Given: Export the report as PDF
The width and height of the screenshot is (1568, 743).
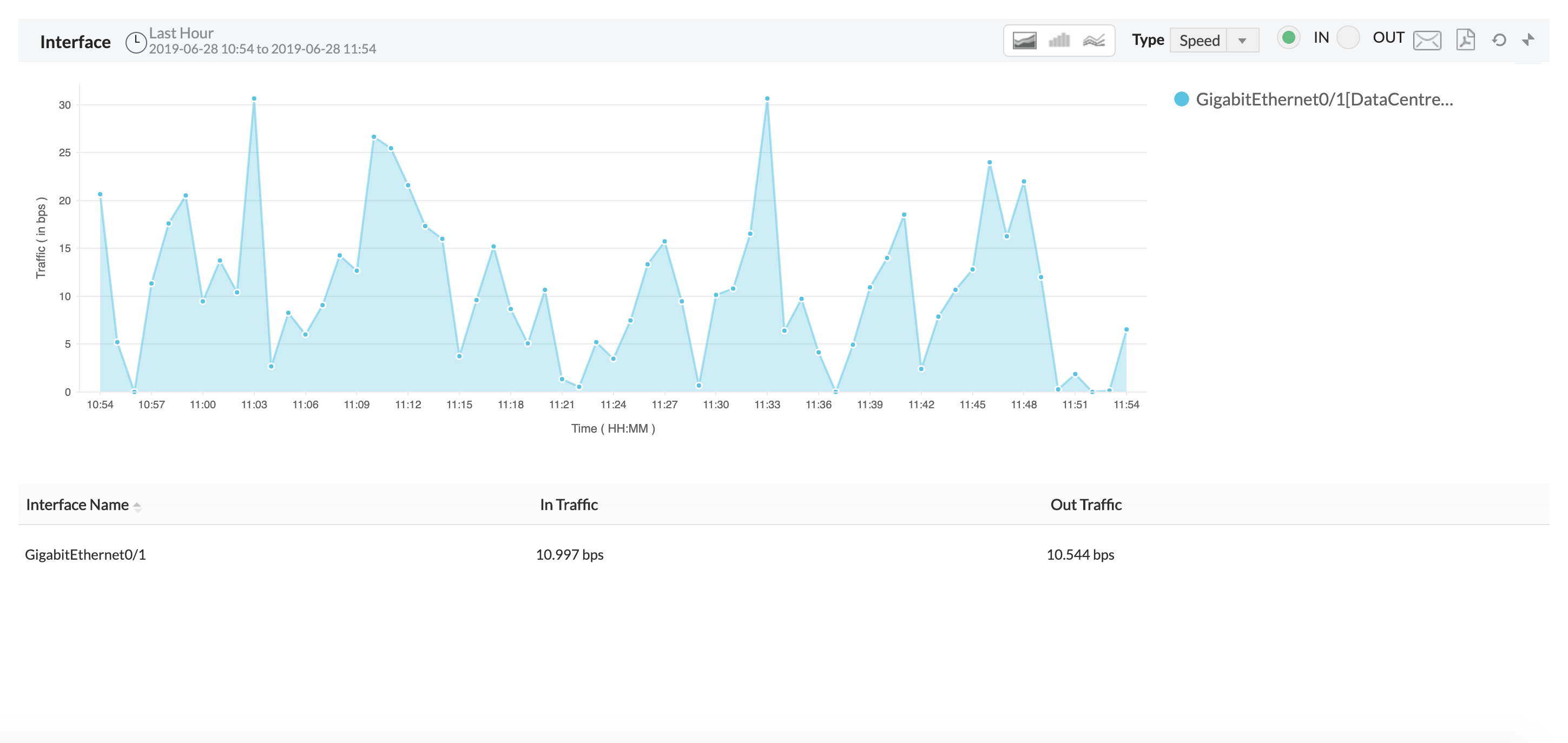Looking at the screenshot, I should tap(1465, 40).
